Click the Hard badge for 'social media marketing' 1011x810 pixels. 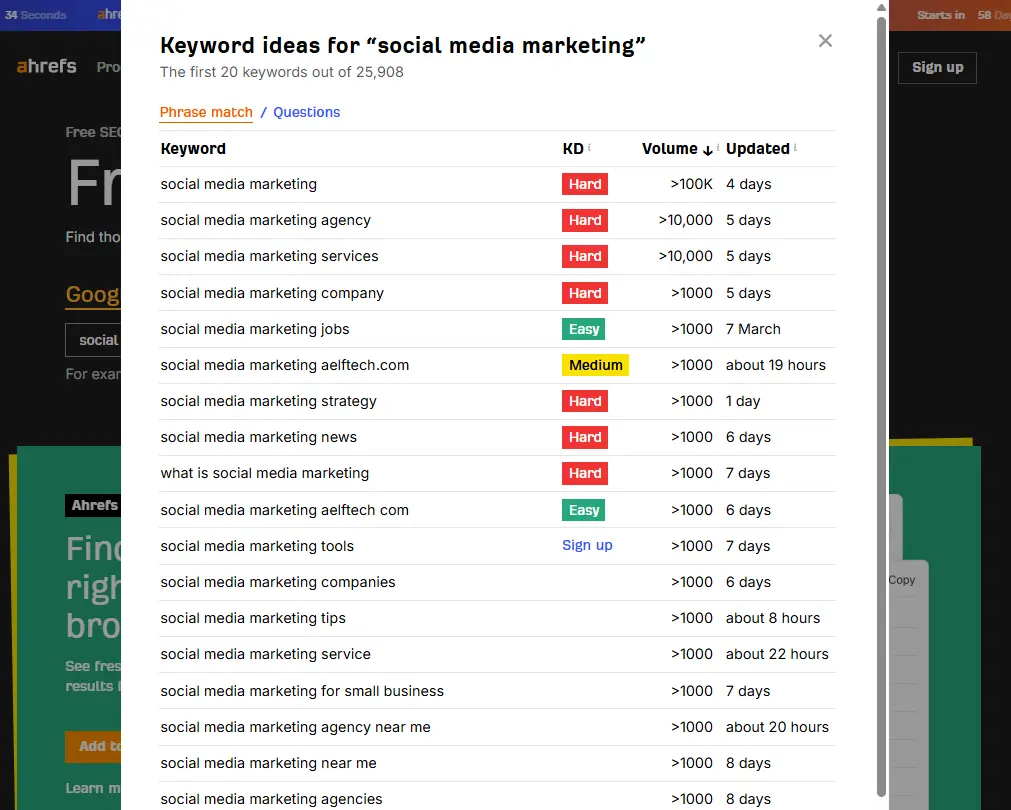(x=584, y=184)
